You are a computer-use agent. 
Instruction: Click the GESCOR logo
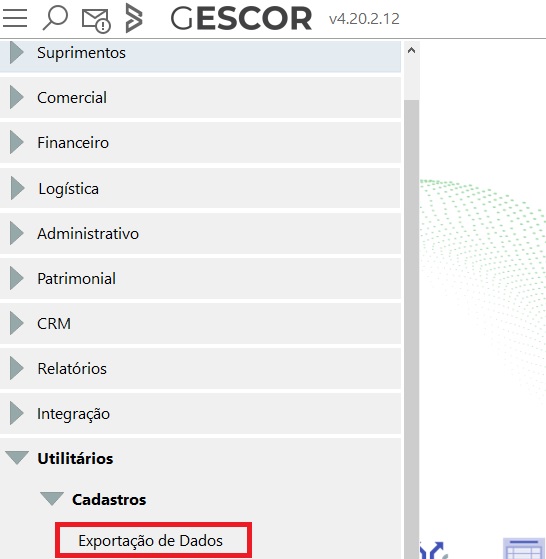(241, 19)
